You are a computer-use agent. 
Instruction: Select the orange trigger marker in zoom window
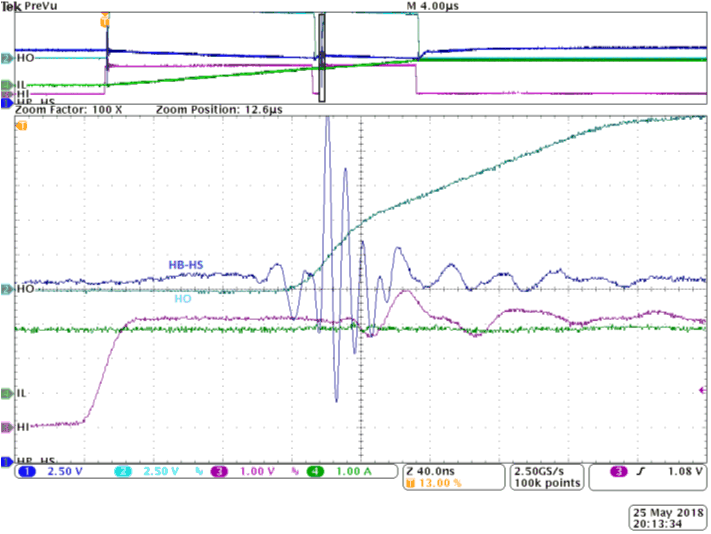click(21, 126)
